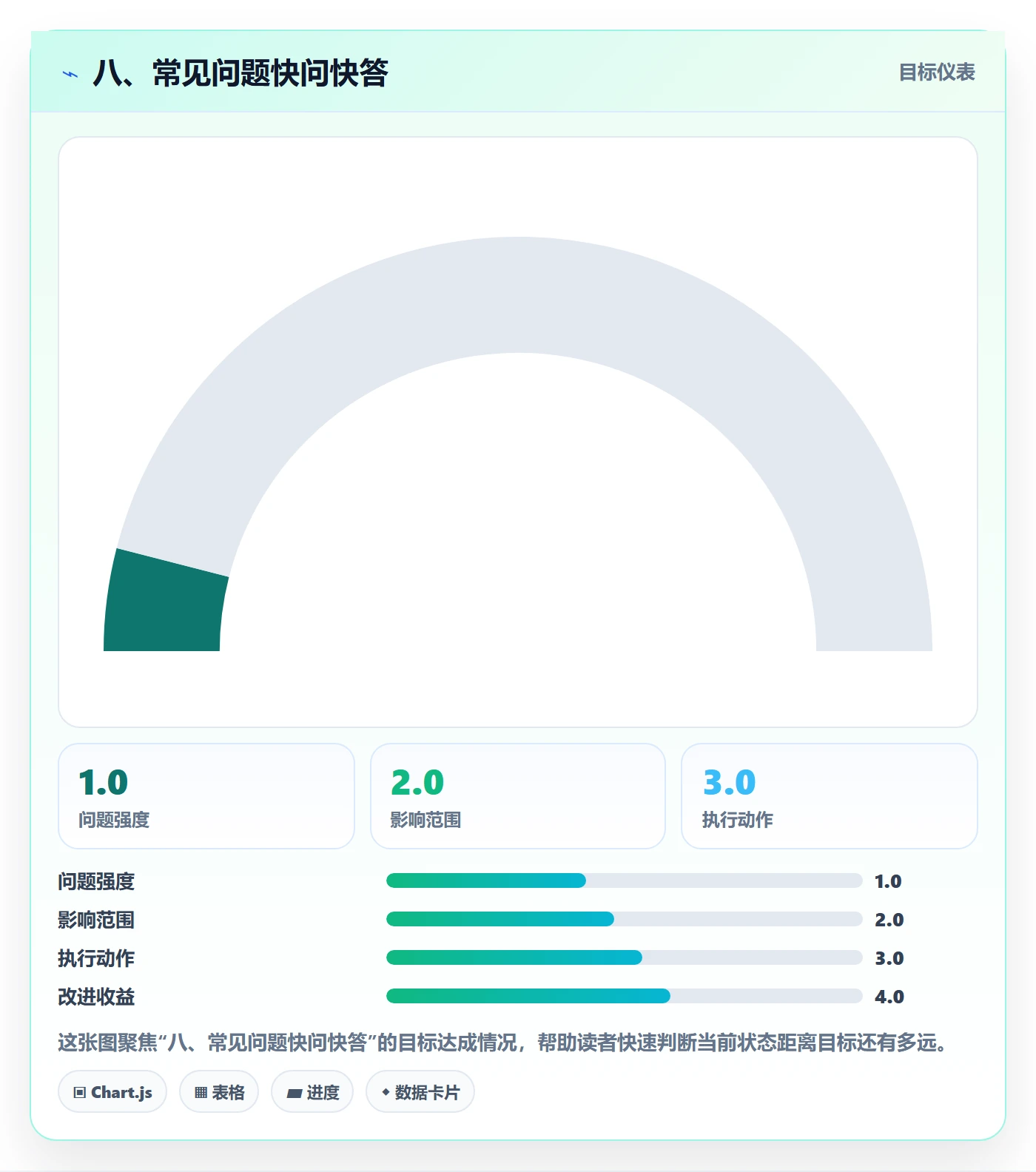Click the 4.0 value beside 改进收益
The image size is (1036, 1172).
click(889, 997)
